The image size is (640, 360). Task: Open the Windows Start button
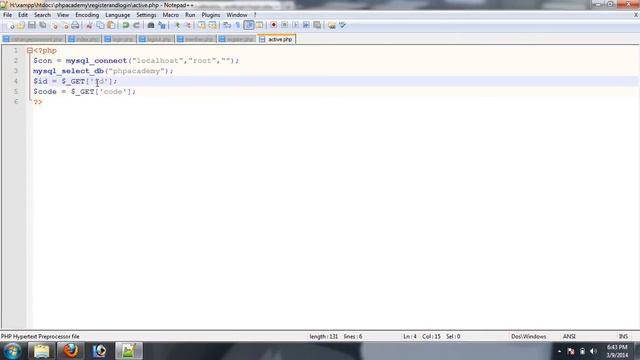tap(12, 351)
